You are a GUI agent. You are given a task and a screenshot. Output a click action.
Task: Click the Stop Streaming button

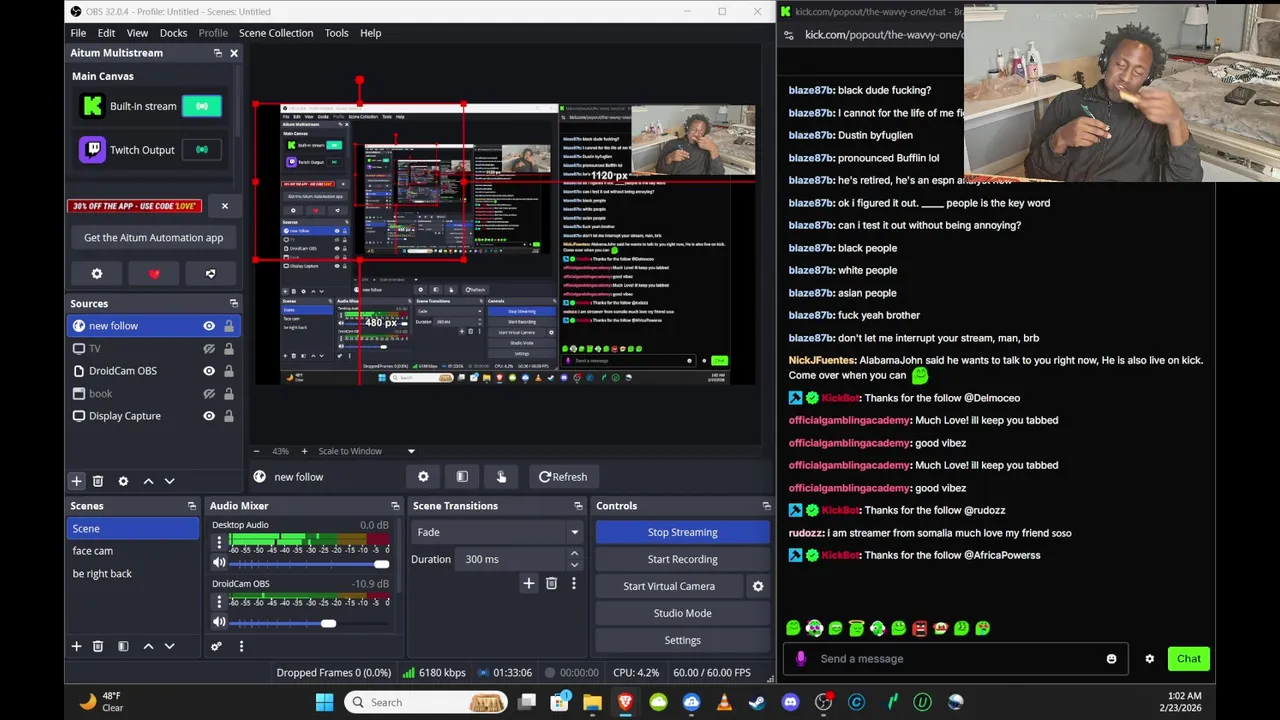tap(683, 532)
